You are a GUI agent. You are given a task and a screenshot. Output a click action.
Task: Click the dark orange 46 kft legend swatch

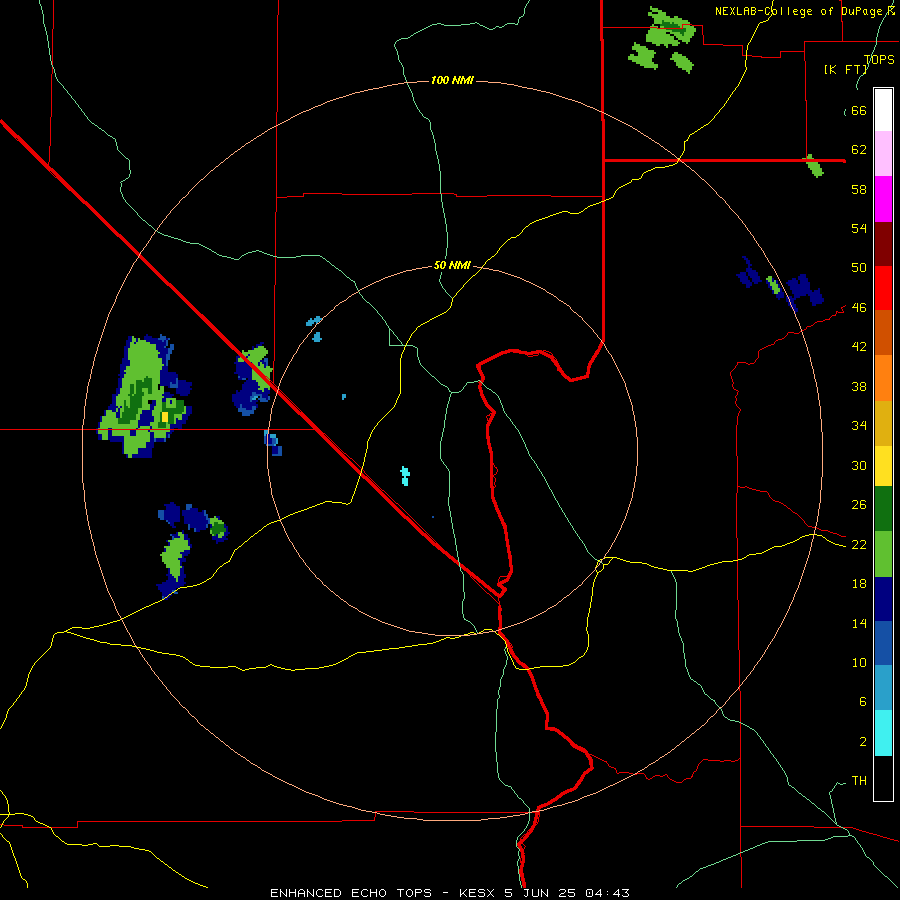click(x=883, y=332)
